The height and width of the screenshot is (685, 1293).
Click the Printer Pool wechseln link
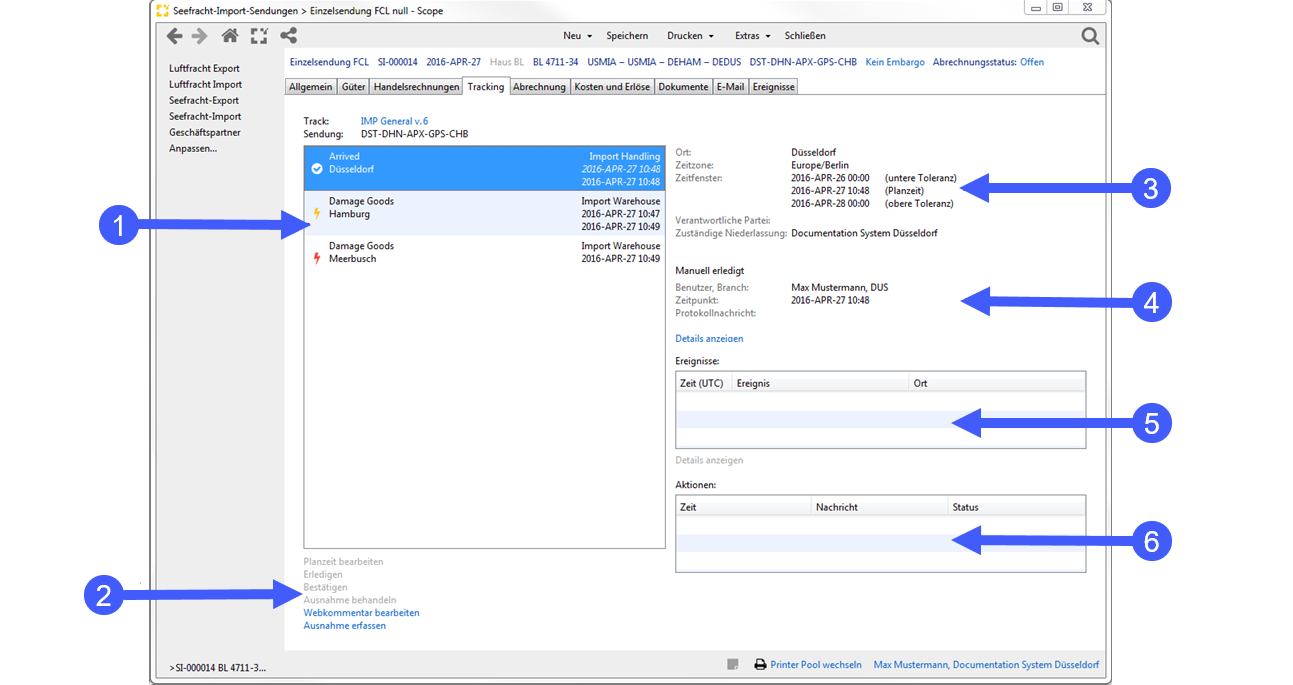coord(815,664)
